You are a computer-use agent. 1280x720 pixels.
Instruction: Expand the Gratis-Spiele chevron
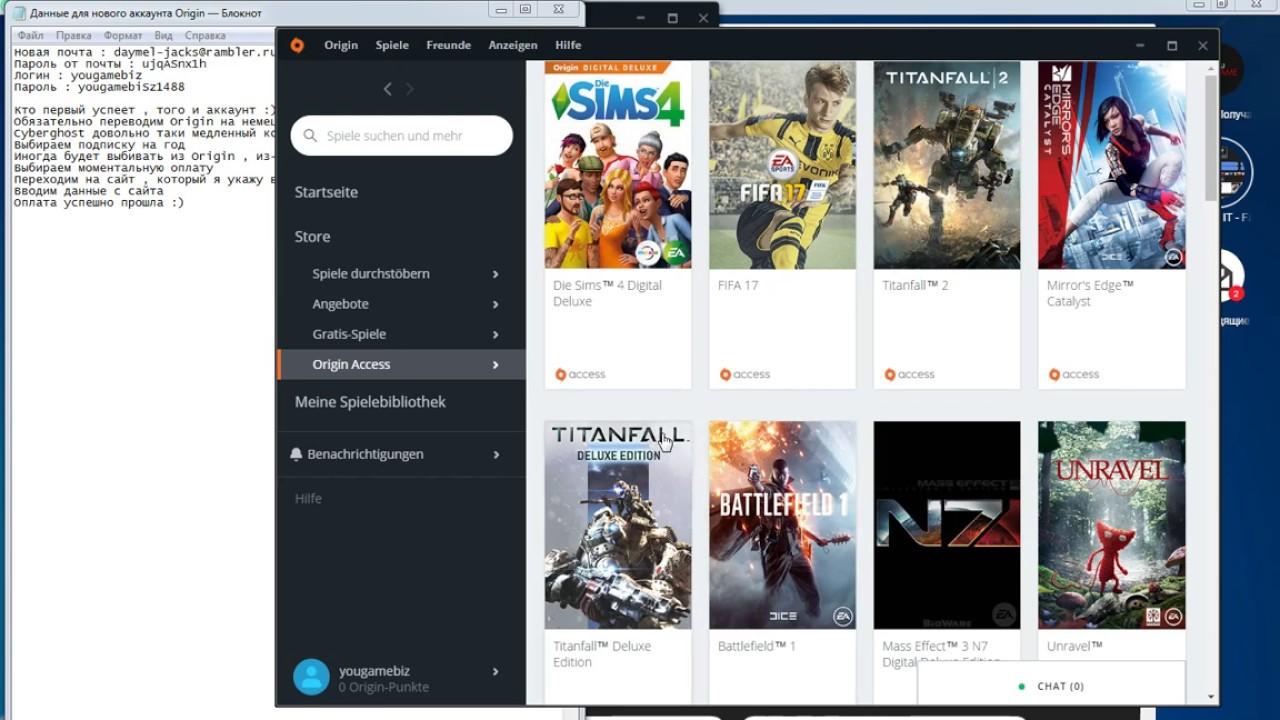[x=495, y=334]
